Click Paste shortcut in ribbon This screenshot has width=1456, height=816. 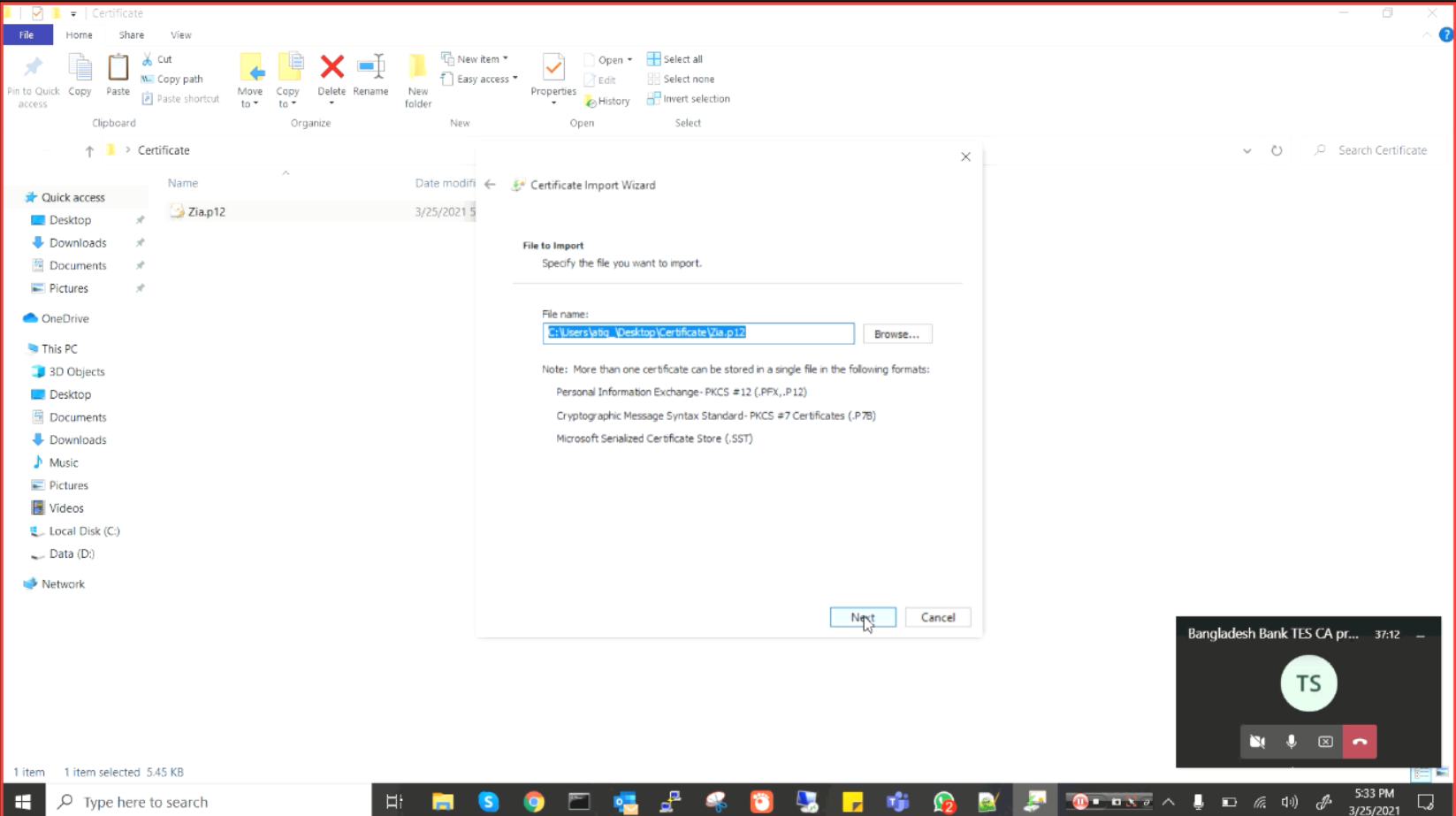click(x=180, y=99)
